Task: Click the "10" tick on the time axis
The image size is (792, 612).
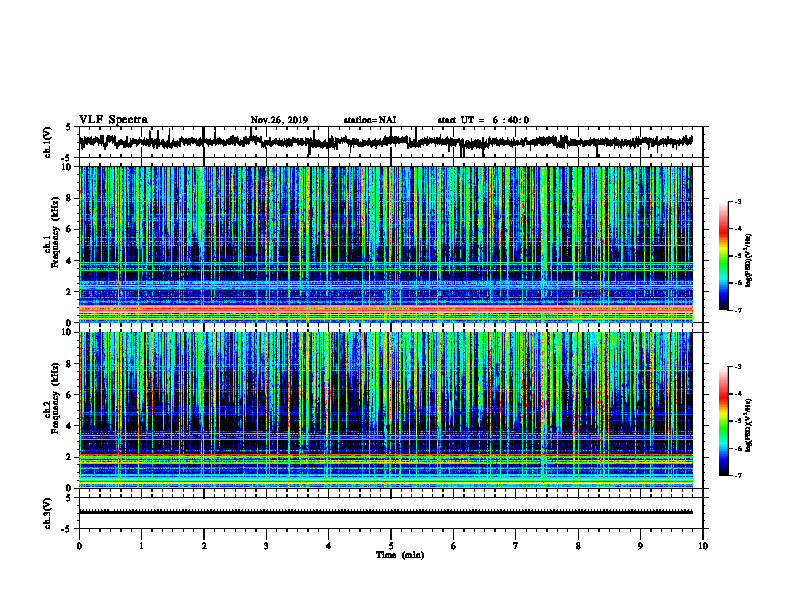Action: (703, 546)
